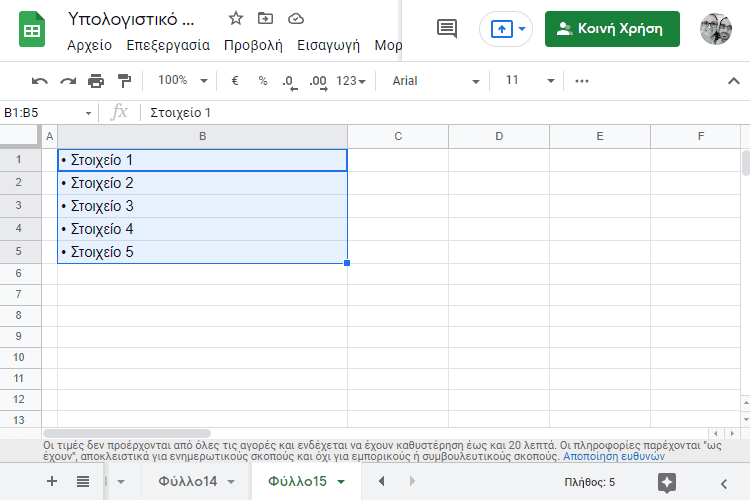Click the Κοινή Χρήση share button
Screen dimensions: 750x500
point(612,29)
